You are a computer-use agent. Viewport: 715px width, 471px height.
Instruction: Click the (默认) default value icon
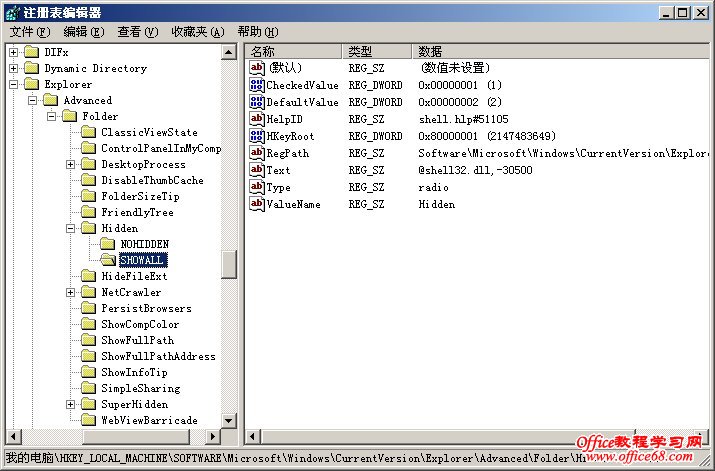click(257, 68)
